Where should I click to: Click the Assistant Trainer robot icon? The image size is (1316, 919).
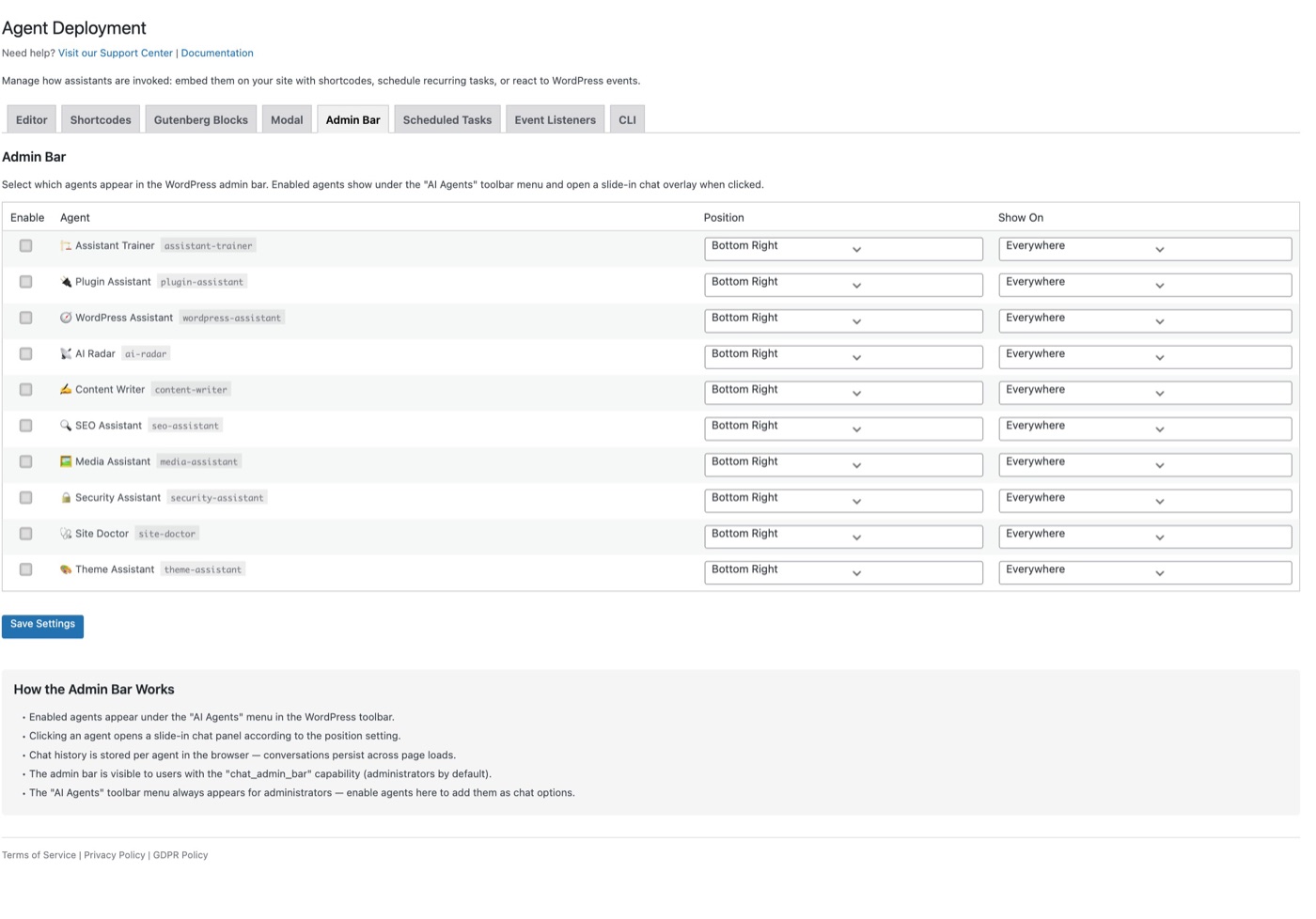tap(65, 245)
